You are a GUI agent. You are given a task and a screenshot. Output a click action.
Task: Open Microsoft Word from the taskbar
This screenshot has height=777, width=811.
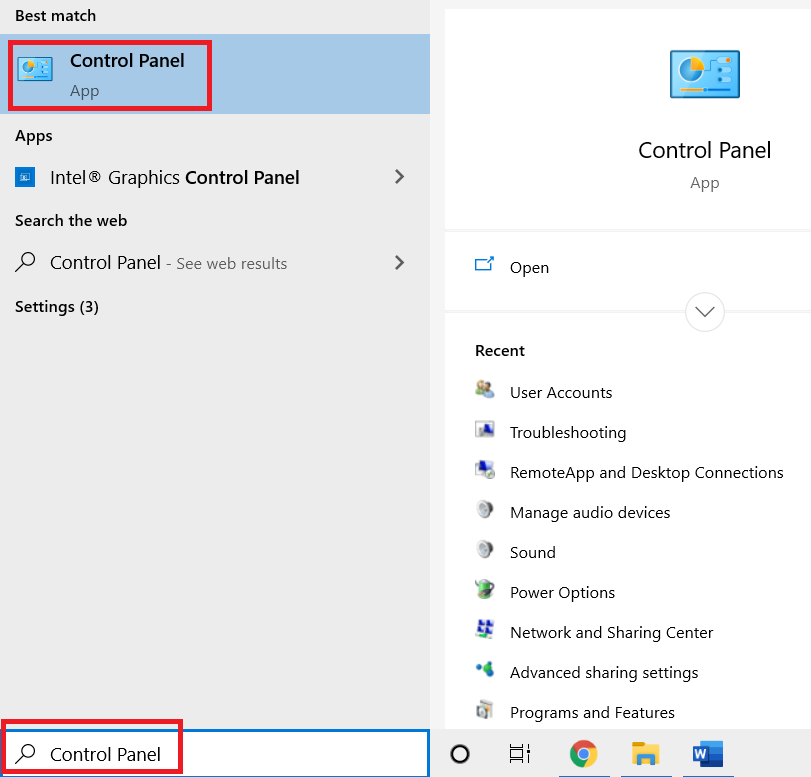pos(708,754)
